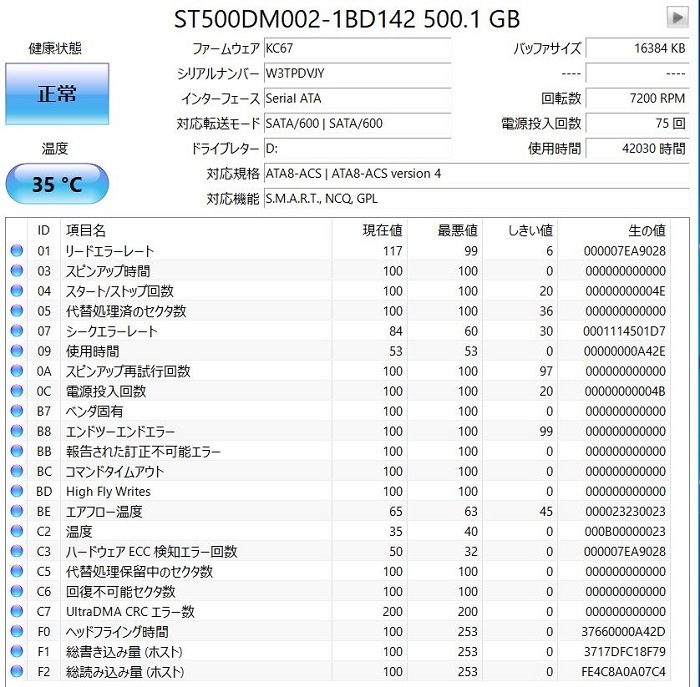Click status dot for row C5 代替処理保留中のセクタ数
Viewport: 700px width, 687px height.
tap(17, 571)
